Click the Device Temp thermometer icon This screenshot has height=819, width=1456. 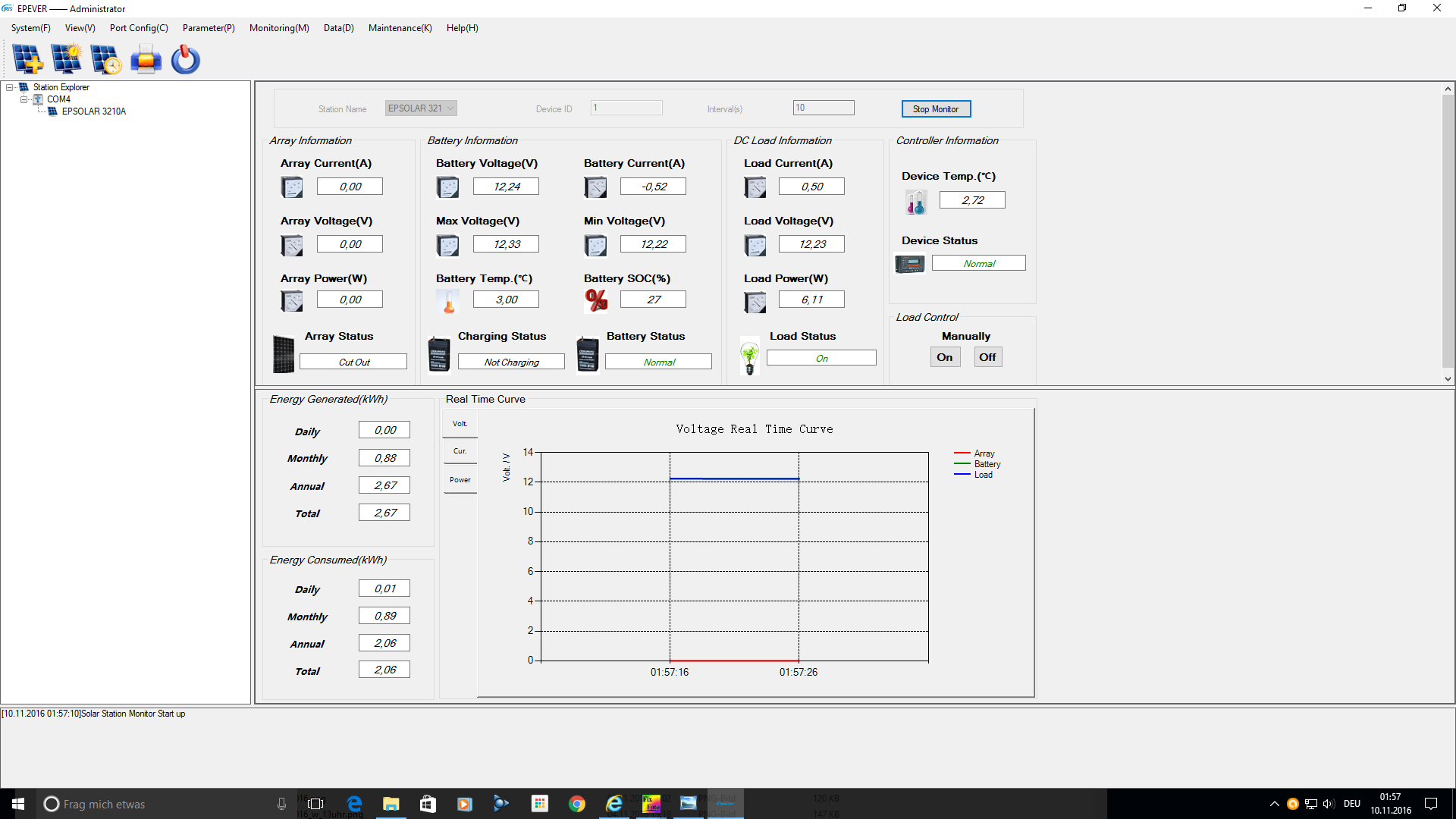(915, 202)
